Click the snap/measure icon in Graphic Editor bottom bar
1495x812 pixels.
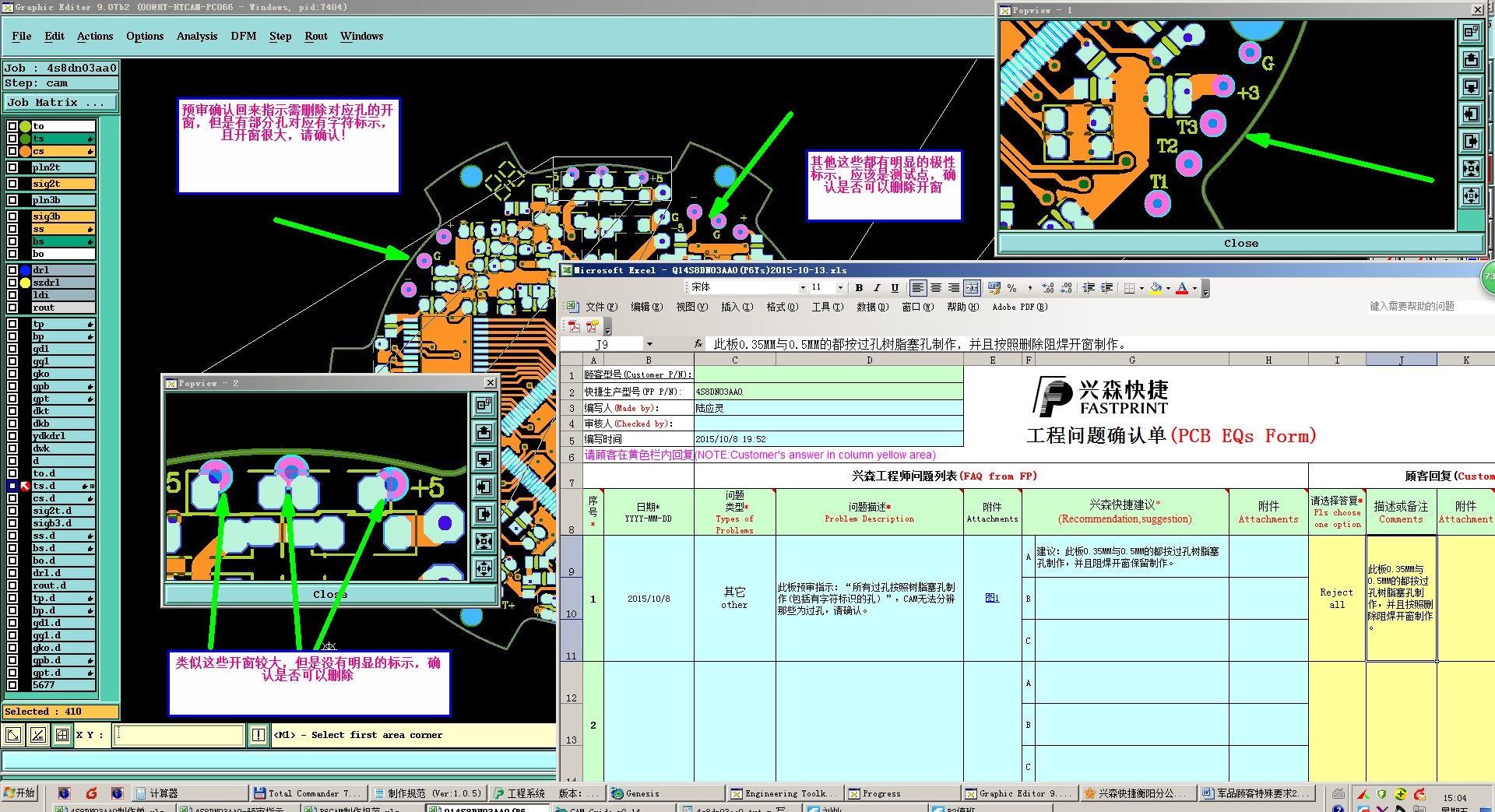(x=38, y=735)
